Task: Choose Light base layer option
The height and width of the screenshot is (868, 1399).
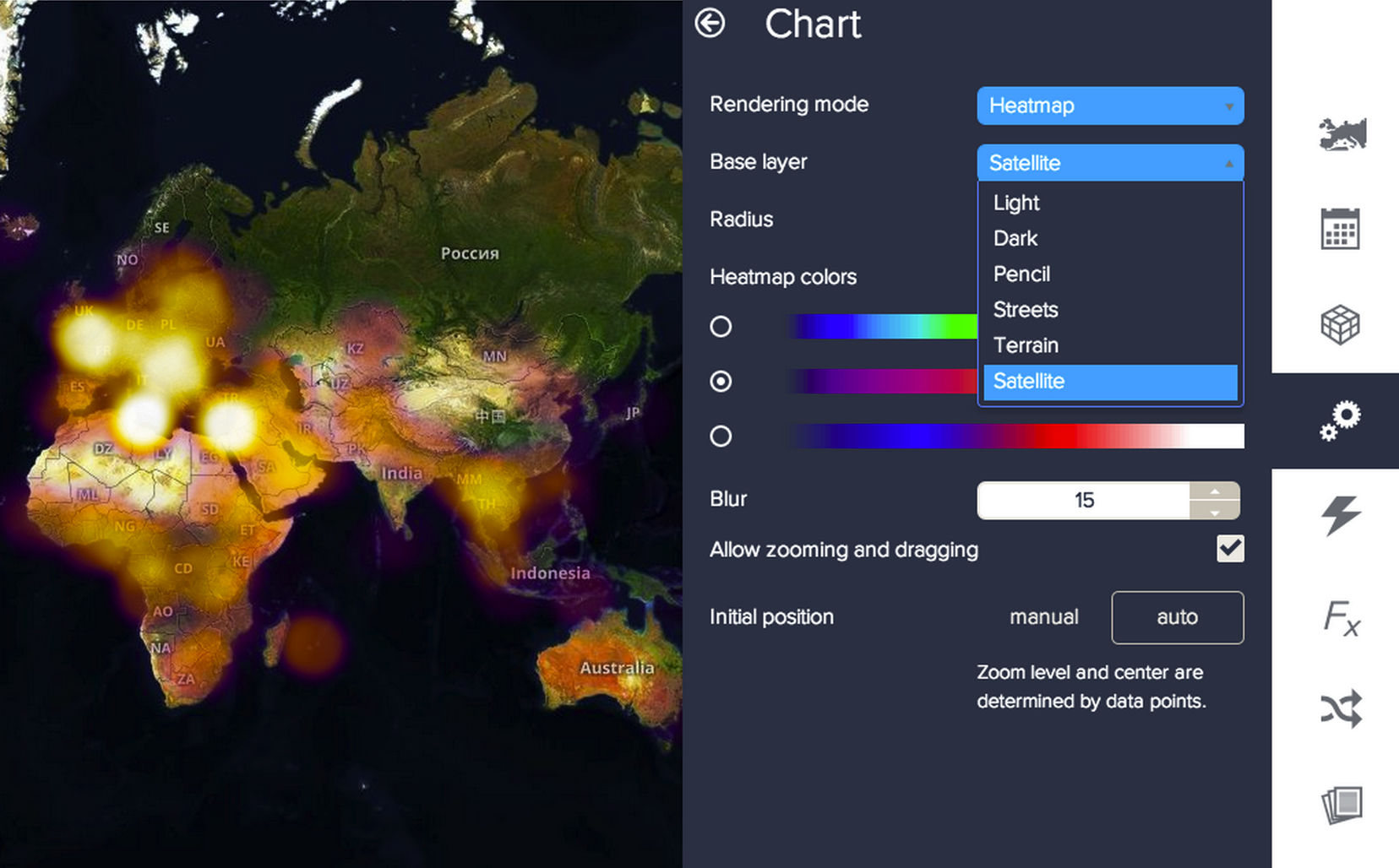Action: coord(1110,203)
